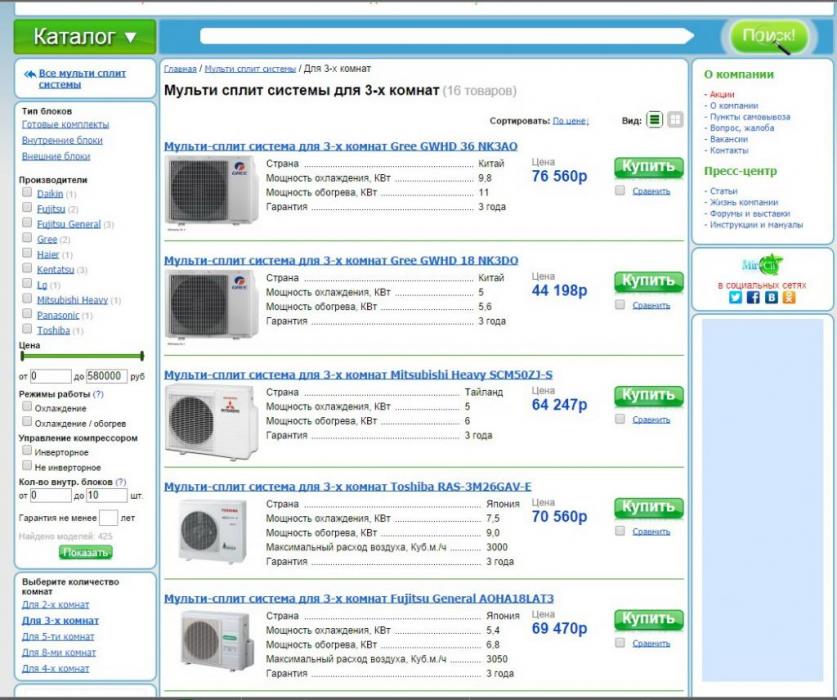Open the Twitter social icon
This screenshot has height=700, width=837.
click(735, 297)
